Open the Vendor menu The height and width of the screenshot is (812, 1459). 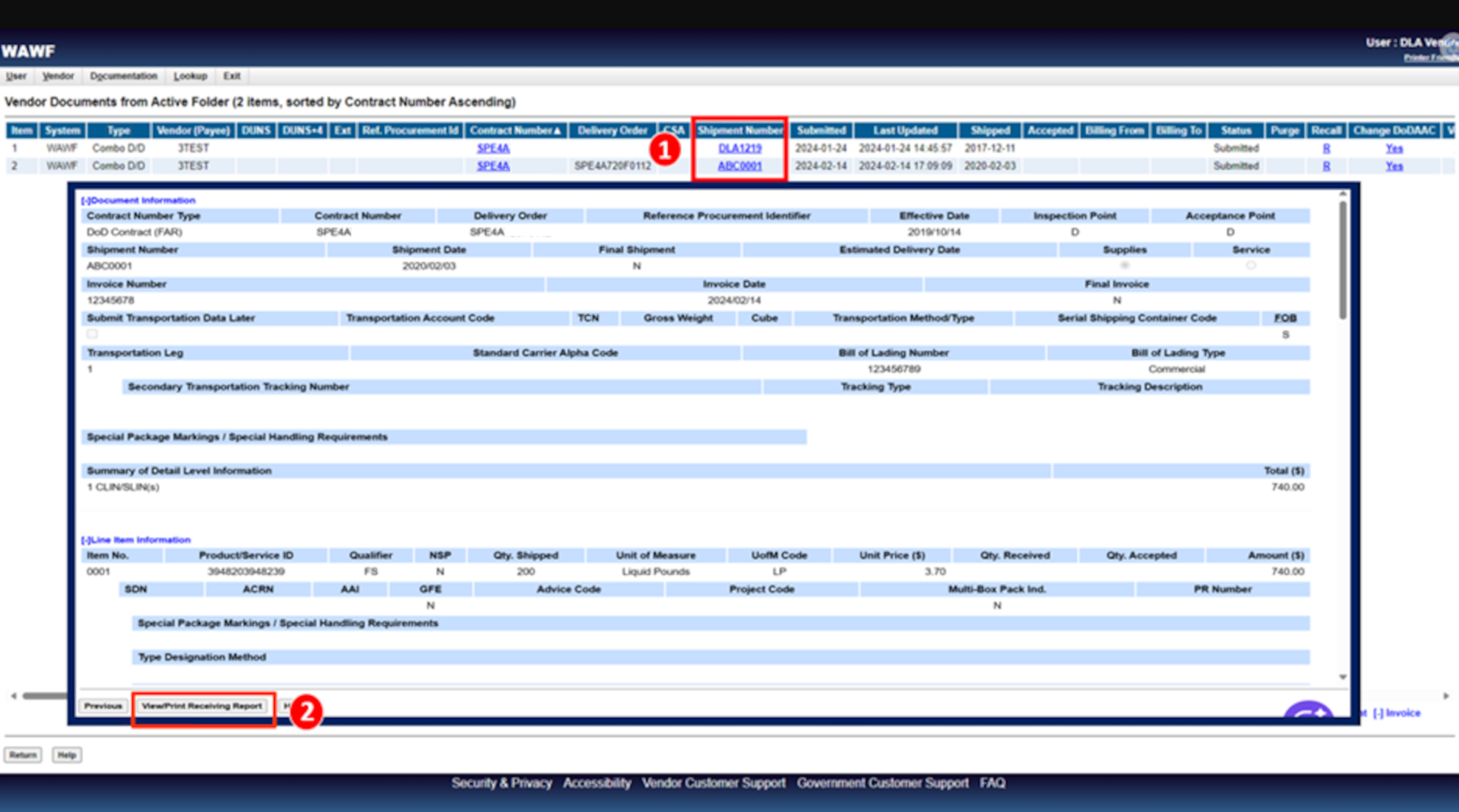click(x=58, y=76)
